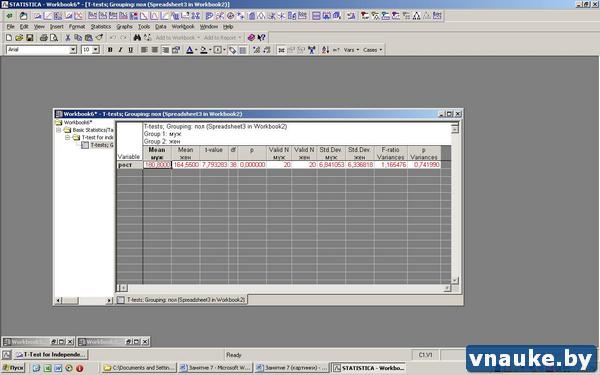
Task: Open Print Preview icon
Action: (x=54, y=38)
